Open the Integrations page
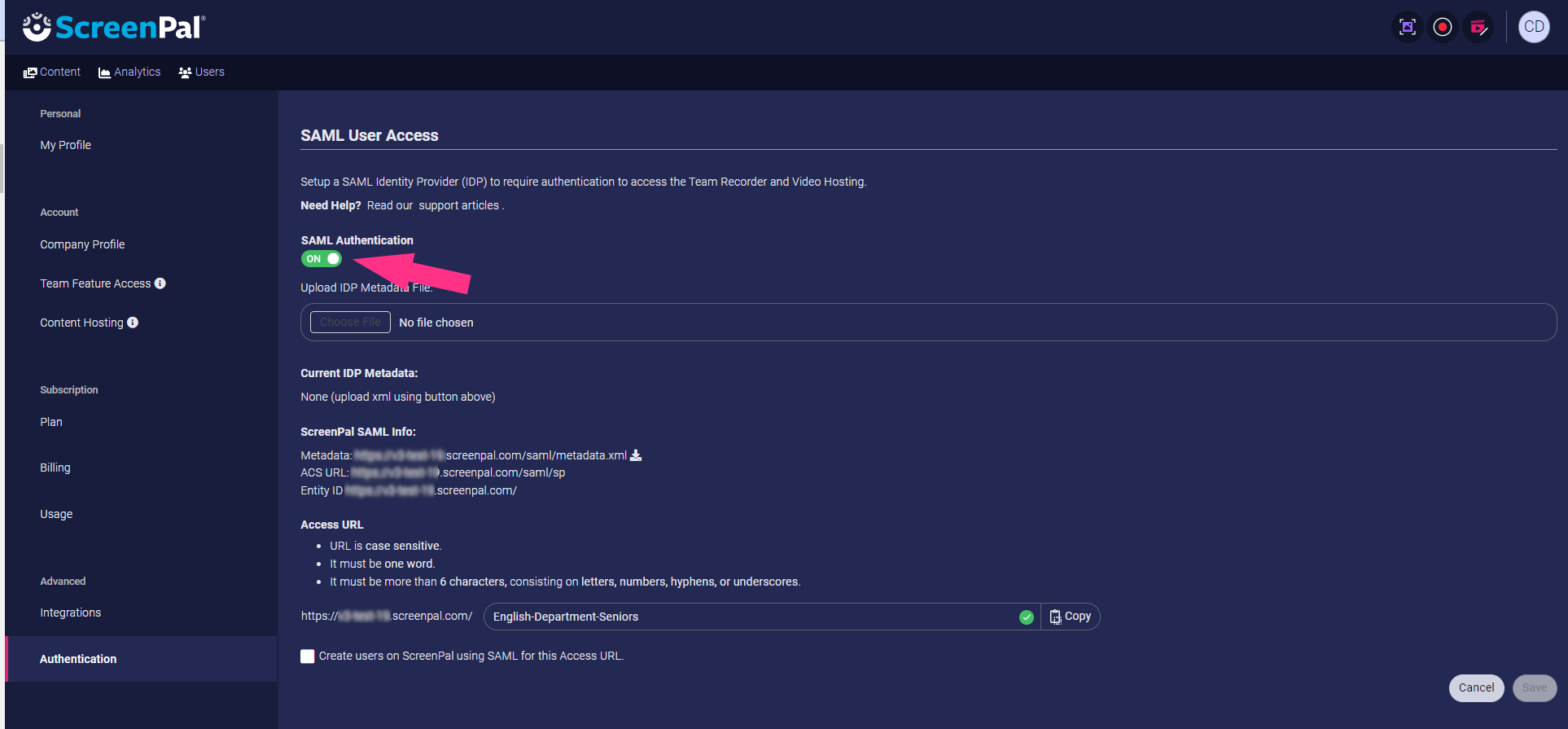Viewport: 1568px width, 729px height. point(71,613)
